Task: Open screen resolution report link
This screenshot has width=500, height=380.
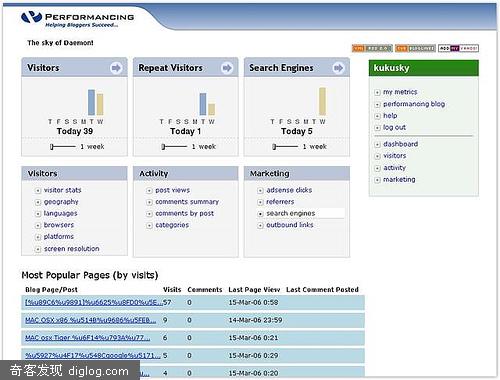Action: 72,249
